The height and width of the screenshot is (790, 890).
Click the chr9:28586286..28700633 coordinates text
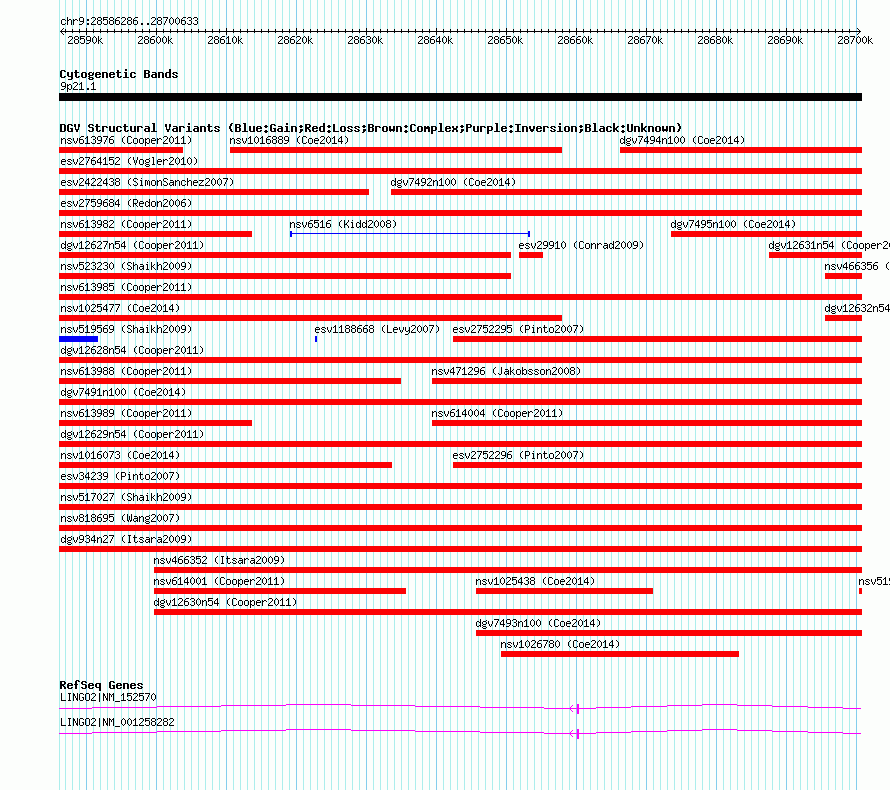point(129,21)
